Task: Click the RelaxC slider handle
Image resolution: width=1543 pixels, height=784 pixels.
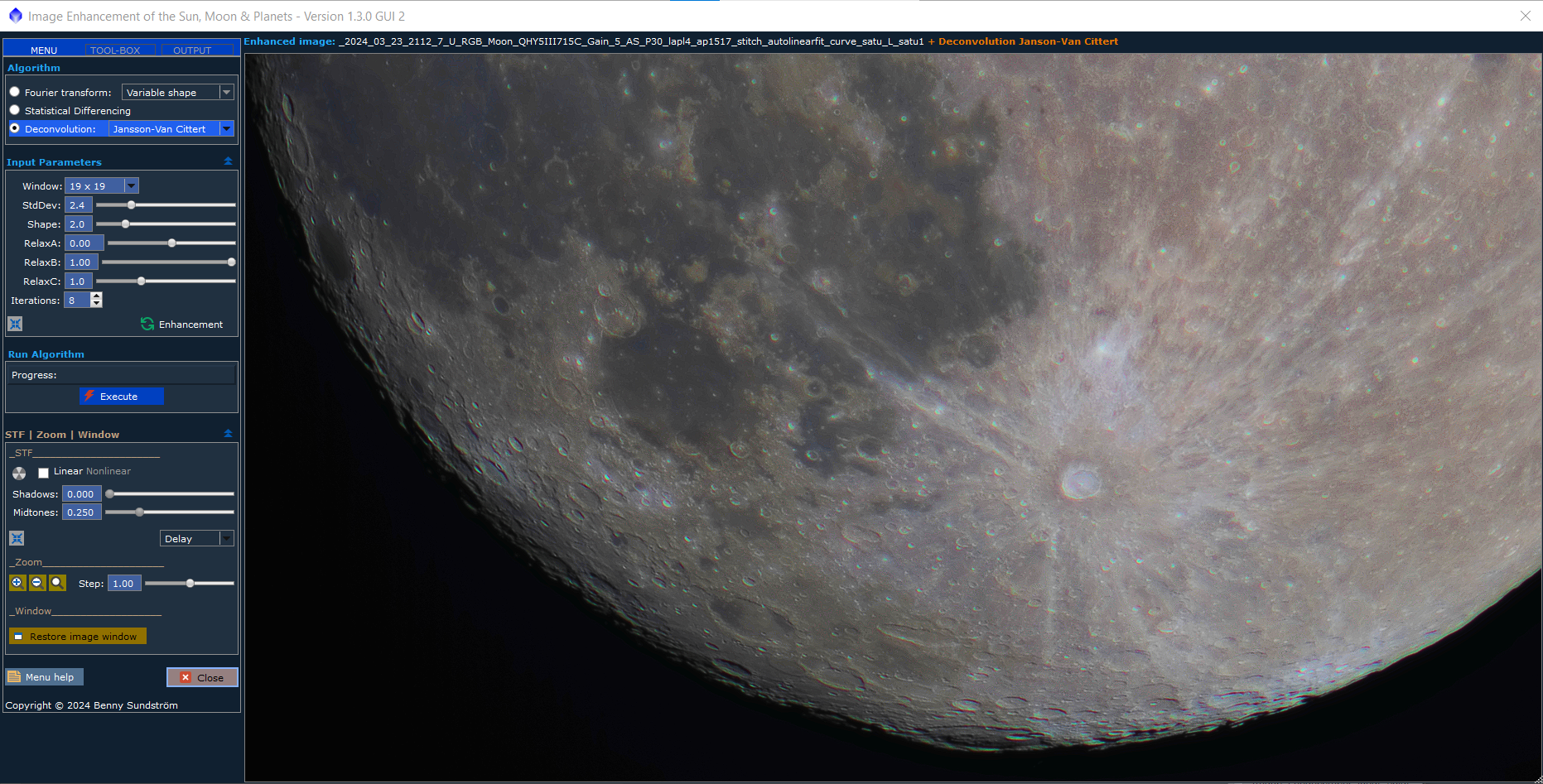Action: [142, 281]
